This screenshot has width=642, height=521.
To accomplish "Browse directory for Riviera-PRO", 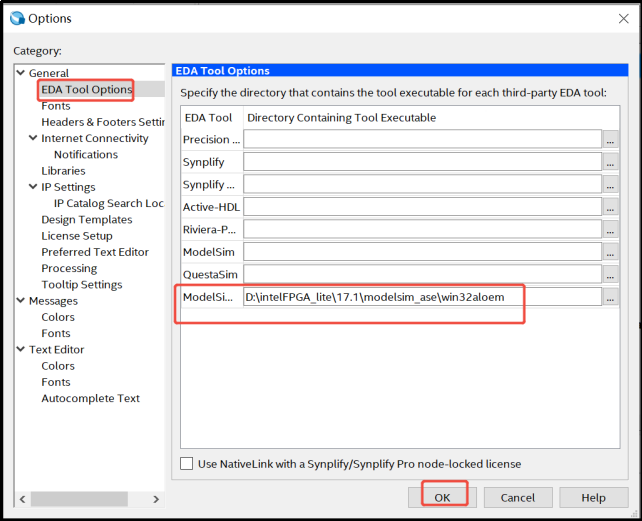I will [610, 229].
